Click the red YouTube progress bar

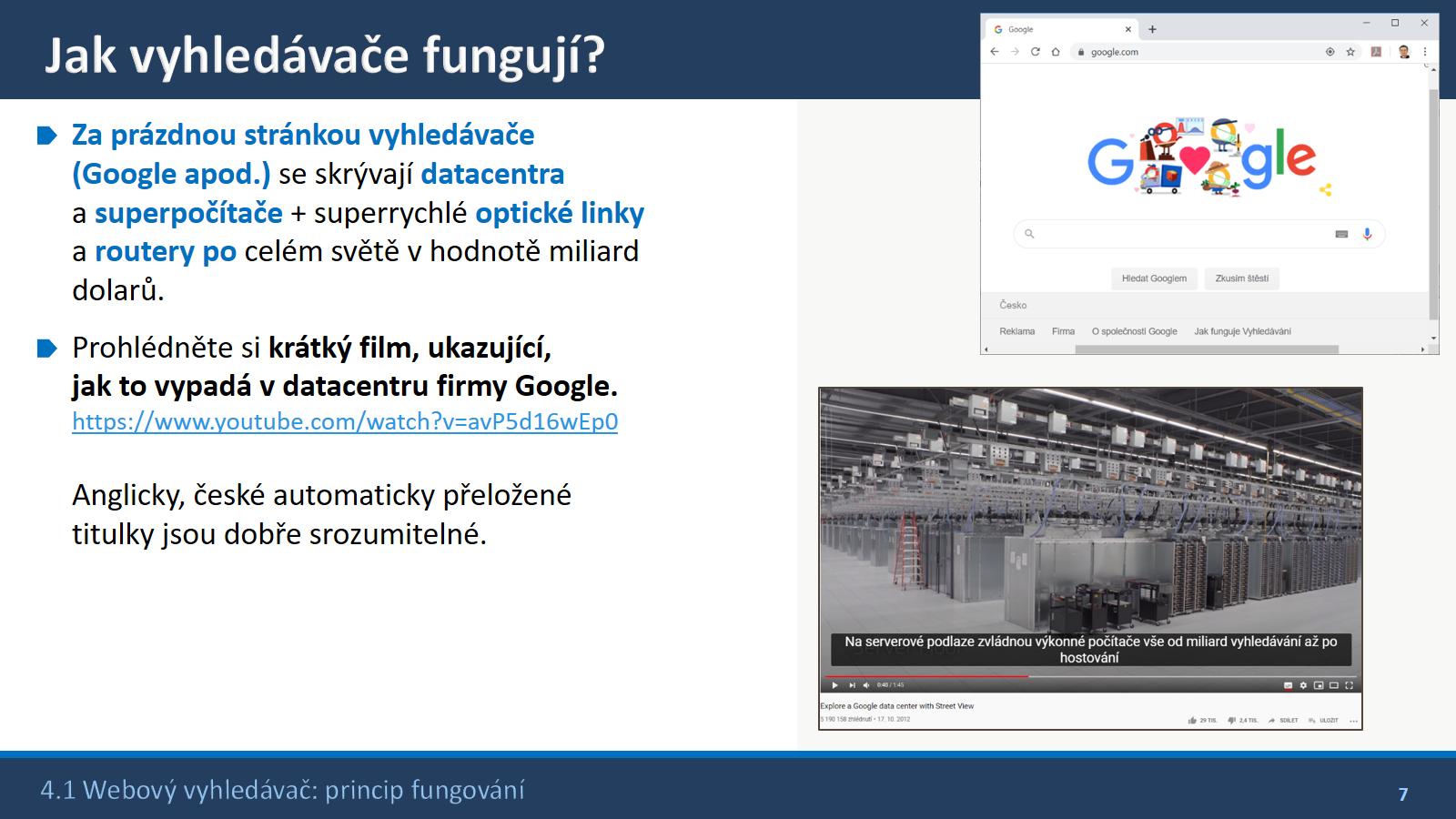(x=925, y=676)
